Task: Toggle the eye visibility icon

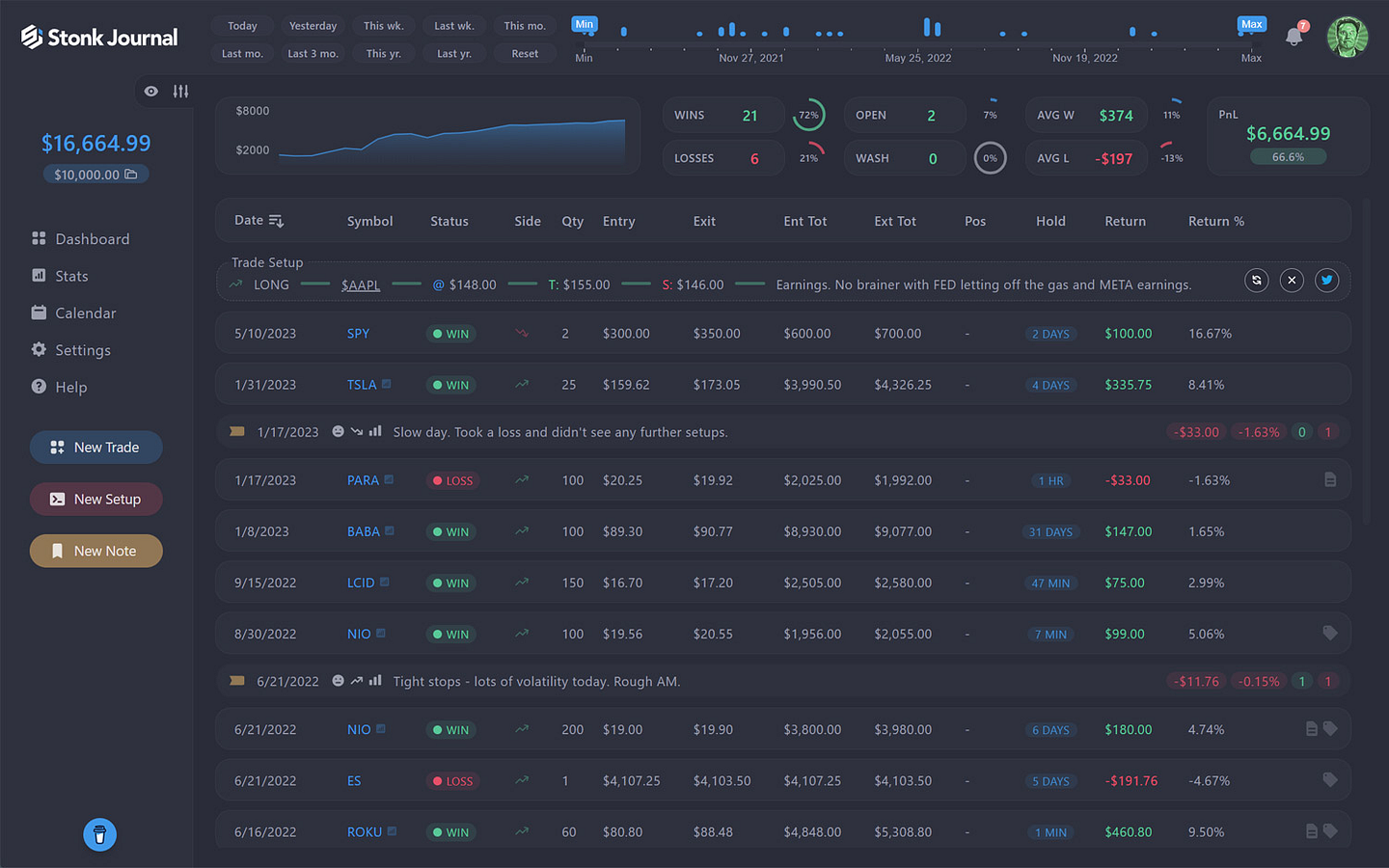Action: pos(151,92)
